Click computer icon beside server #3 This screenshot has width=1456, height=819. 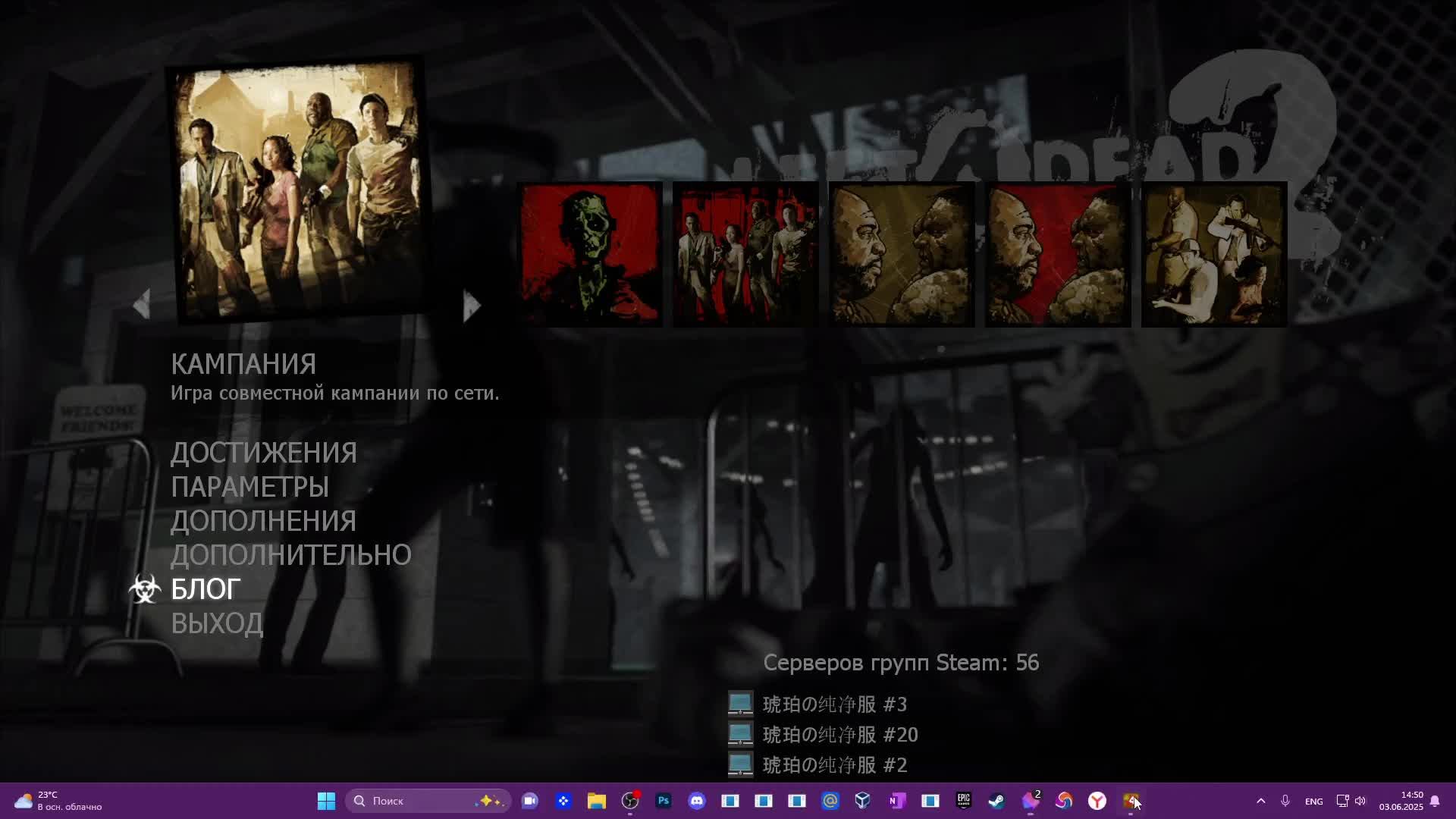coord(740,704)
